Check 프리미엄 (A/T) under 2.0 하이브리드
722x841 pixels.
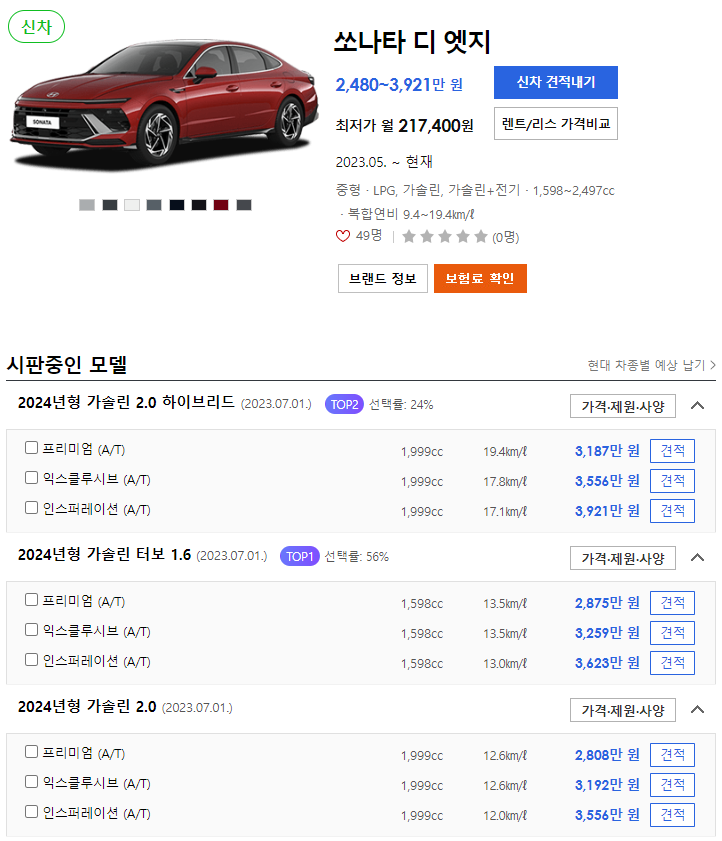[32, 448]
